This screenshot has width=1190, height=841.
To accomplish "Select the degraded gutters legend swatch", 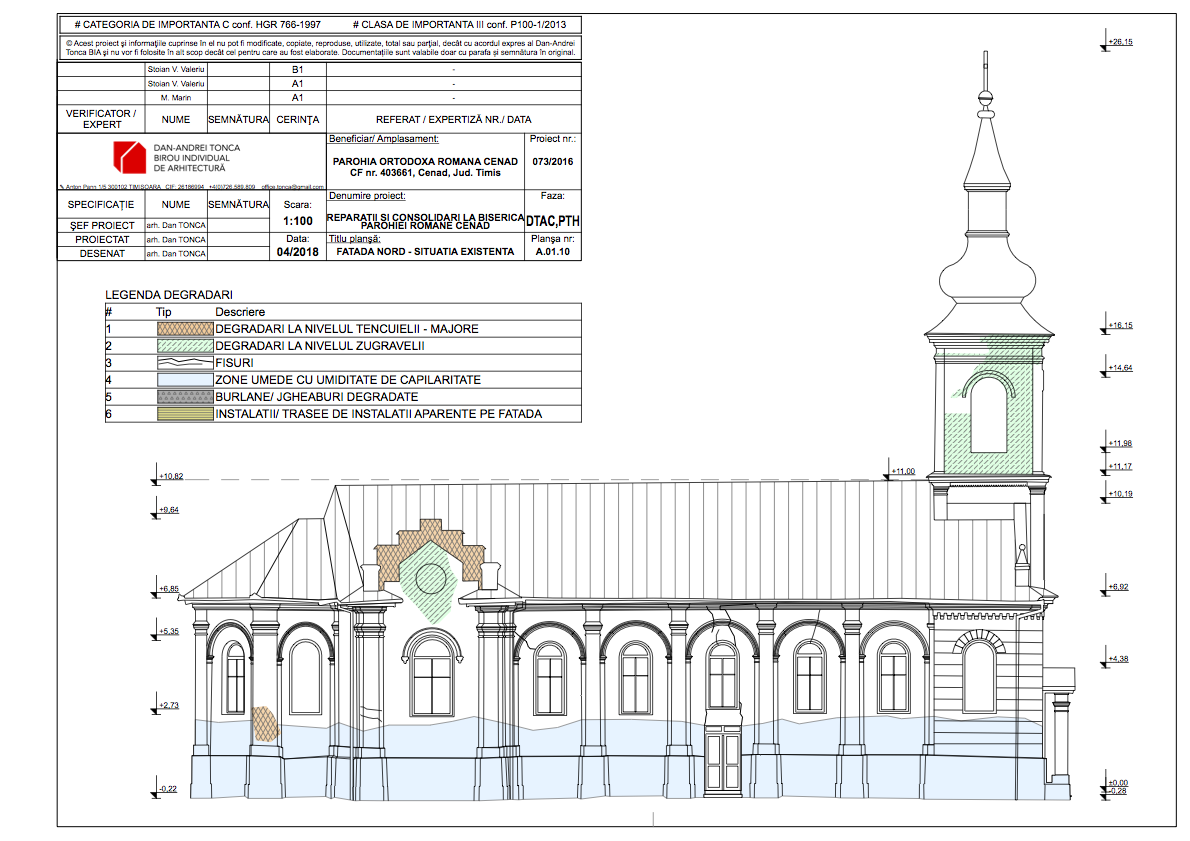I will pos(184,397).
